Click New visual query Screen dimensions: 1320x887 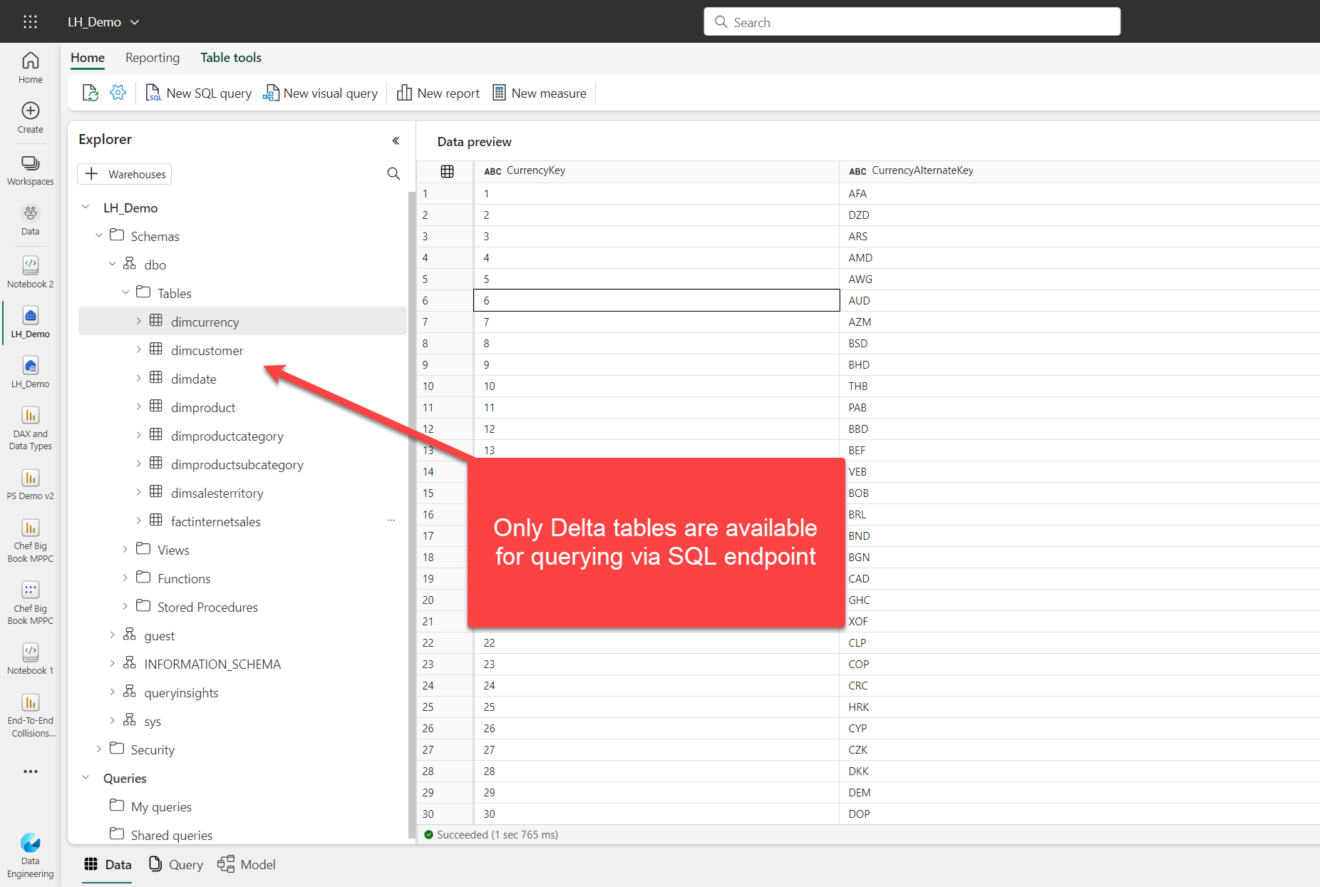point(320,93)
